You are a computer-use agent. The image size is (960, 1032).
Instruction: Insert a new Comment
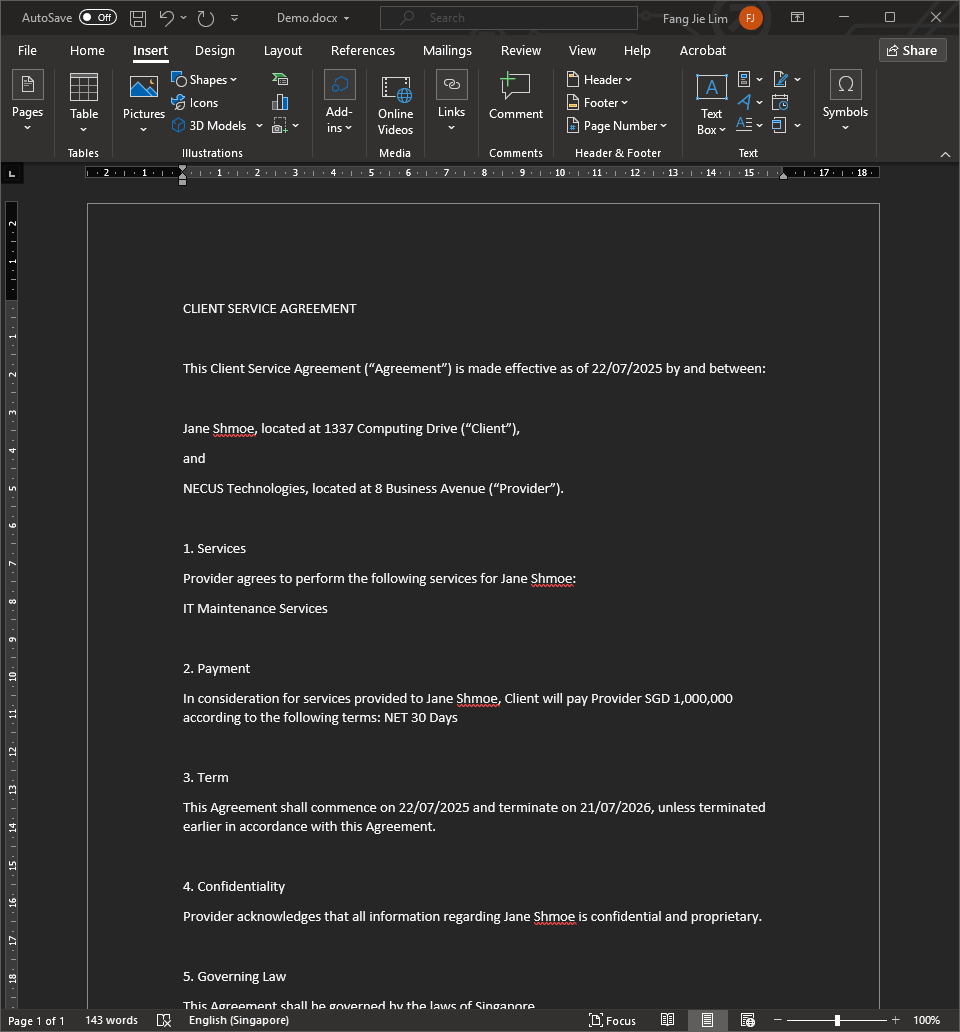516,97
